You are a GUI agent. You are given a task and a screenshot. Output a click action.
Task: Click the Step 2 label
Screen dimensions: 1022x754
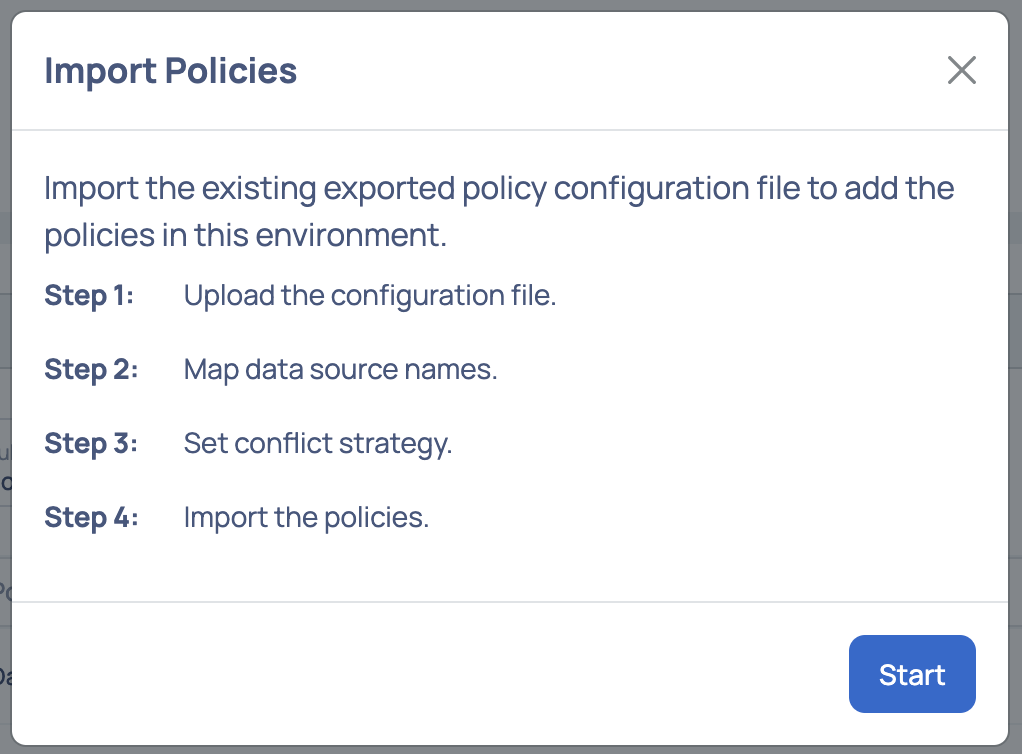pyautogui.click(x=90, y=369)
